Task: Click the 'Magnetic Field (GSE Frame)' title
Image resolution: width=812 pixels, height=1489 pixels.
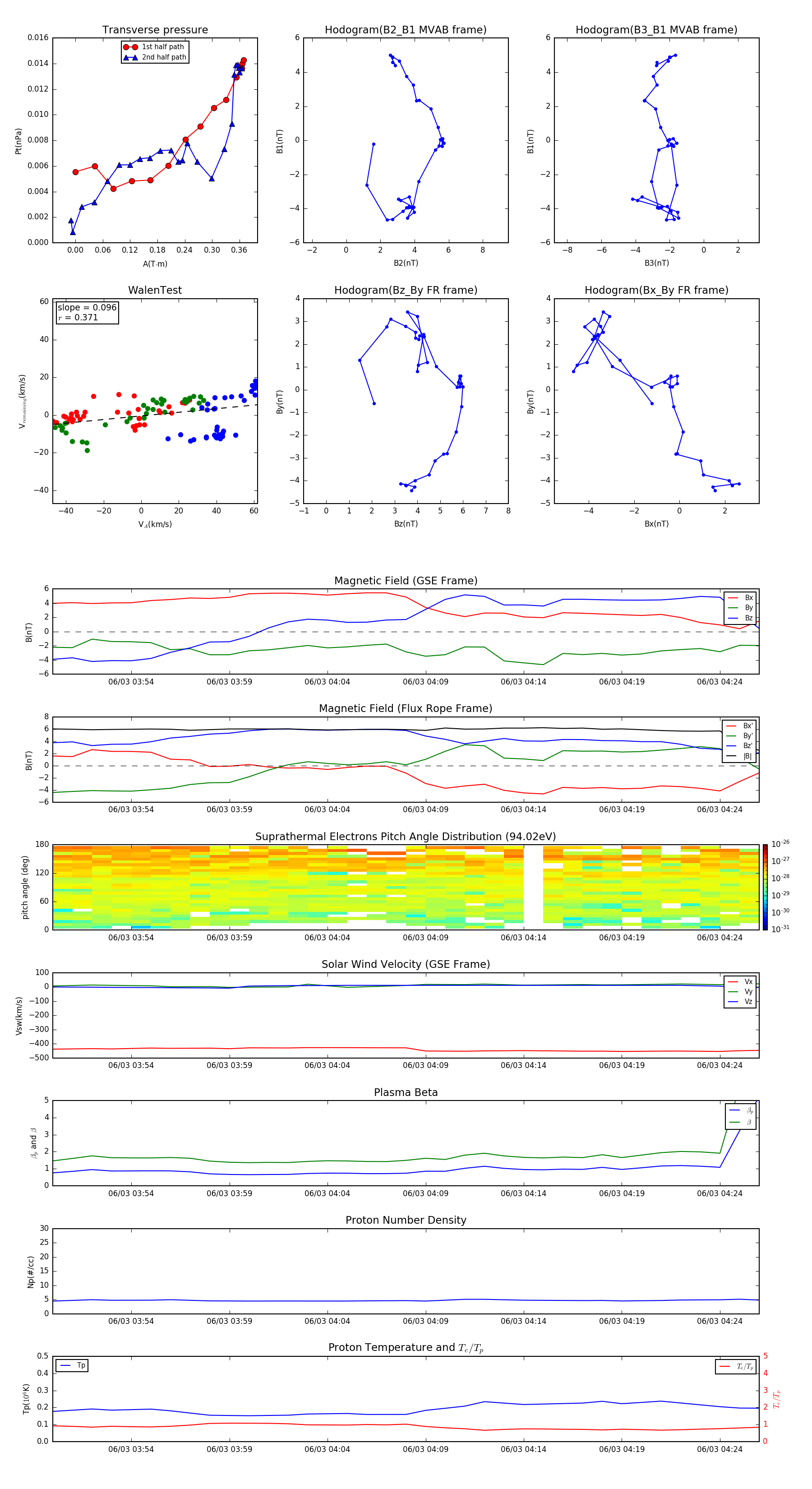Action: pos(406,581)
